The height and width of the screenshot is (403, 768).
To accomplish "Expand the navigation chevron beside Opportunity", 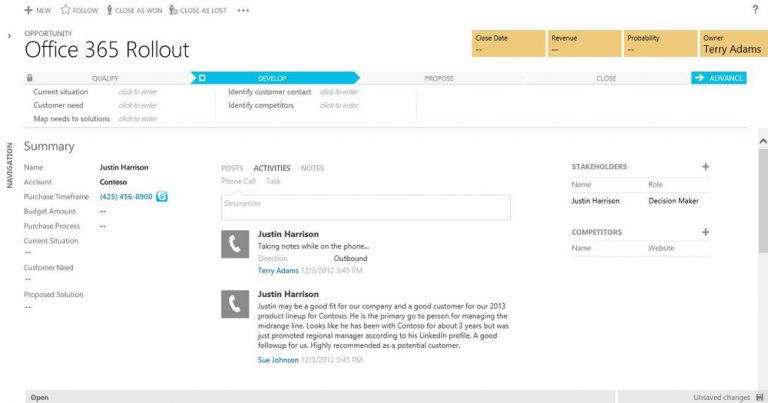I will click(9, 36).
